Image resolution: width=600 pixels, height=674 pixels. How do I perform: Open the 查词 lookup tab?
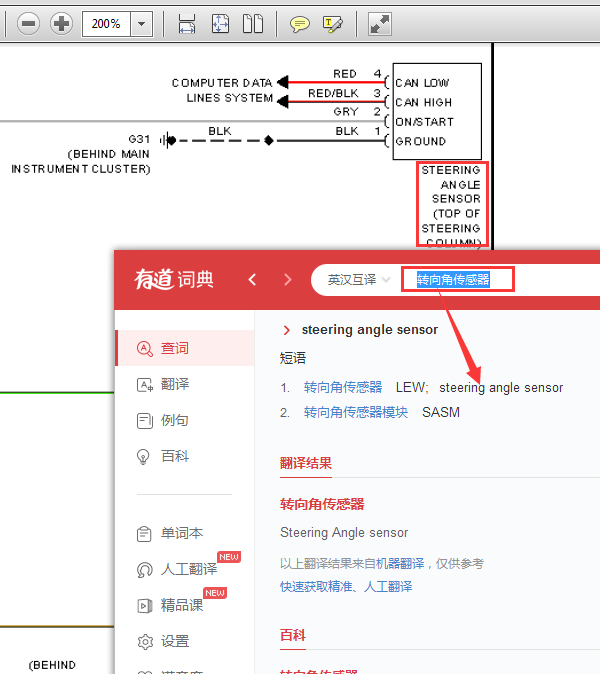pyautogui.click(x=185, y=348)
